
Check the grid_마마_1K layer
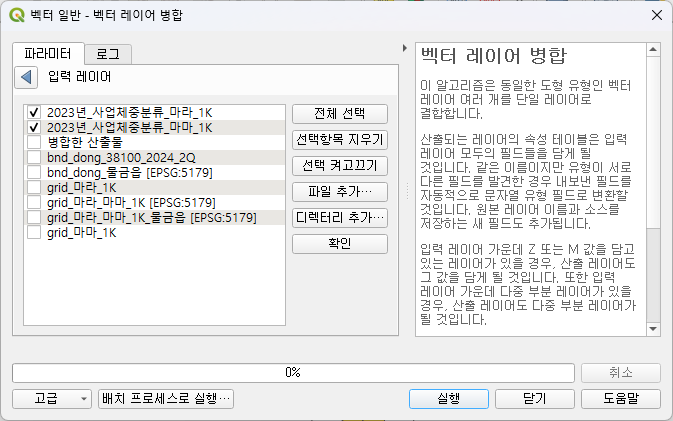tap(34, 233)
